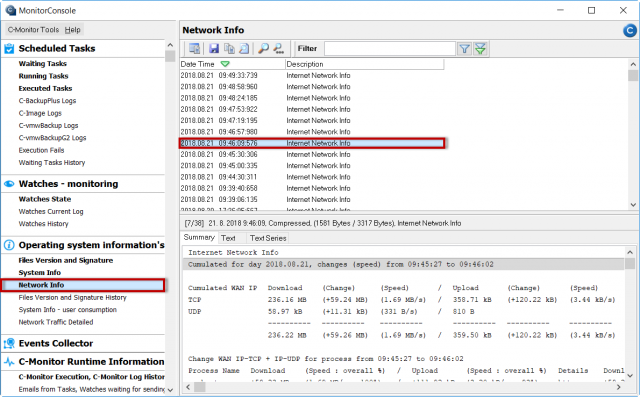Click the summary pane scroll-down arrow
This screenshot has height=397, width=640.
[630, 375]
